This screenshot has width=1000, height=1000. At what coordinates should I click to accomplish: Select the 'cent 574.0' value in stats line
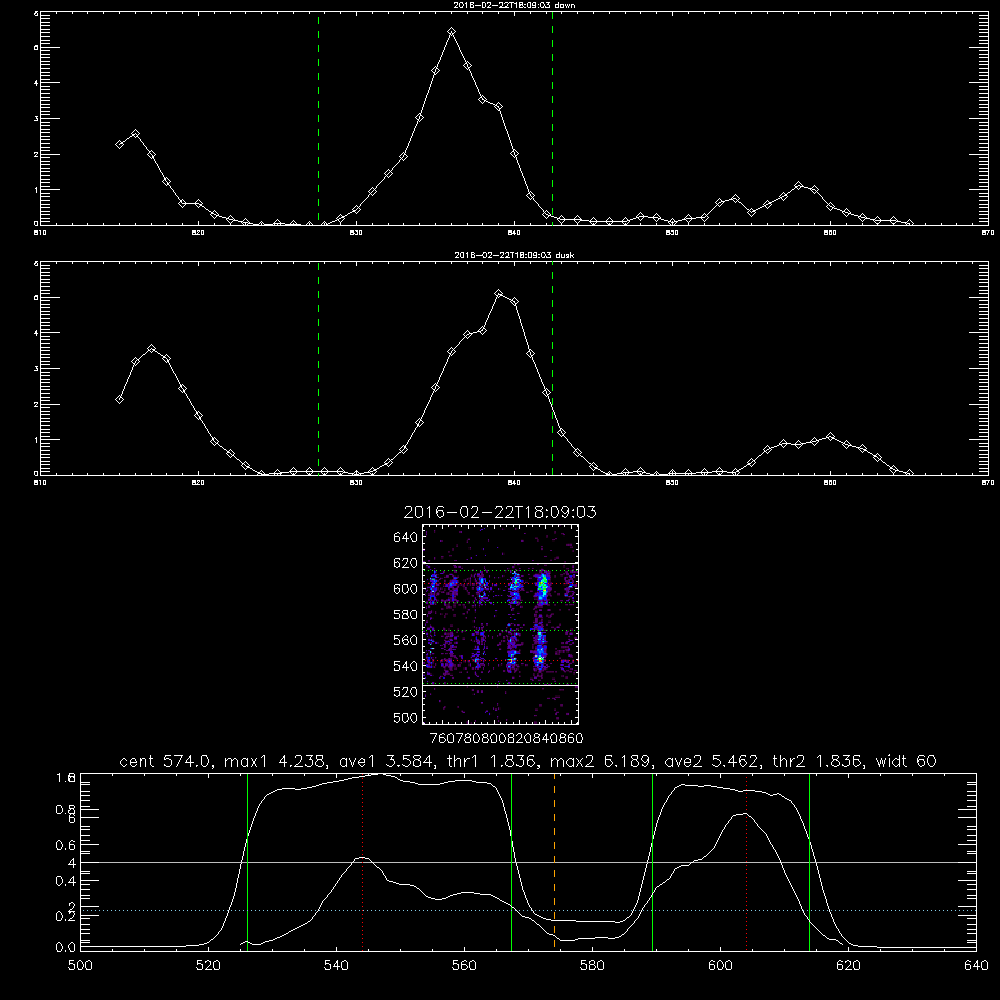tap(168, 761)
